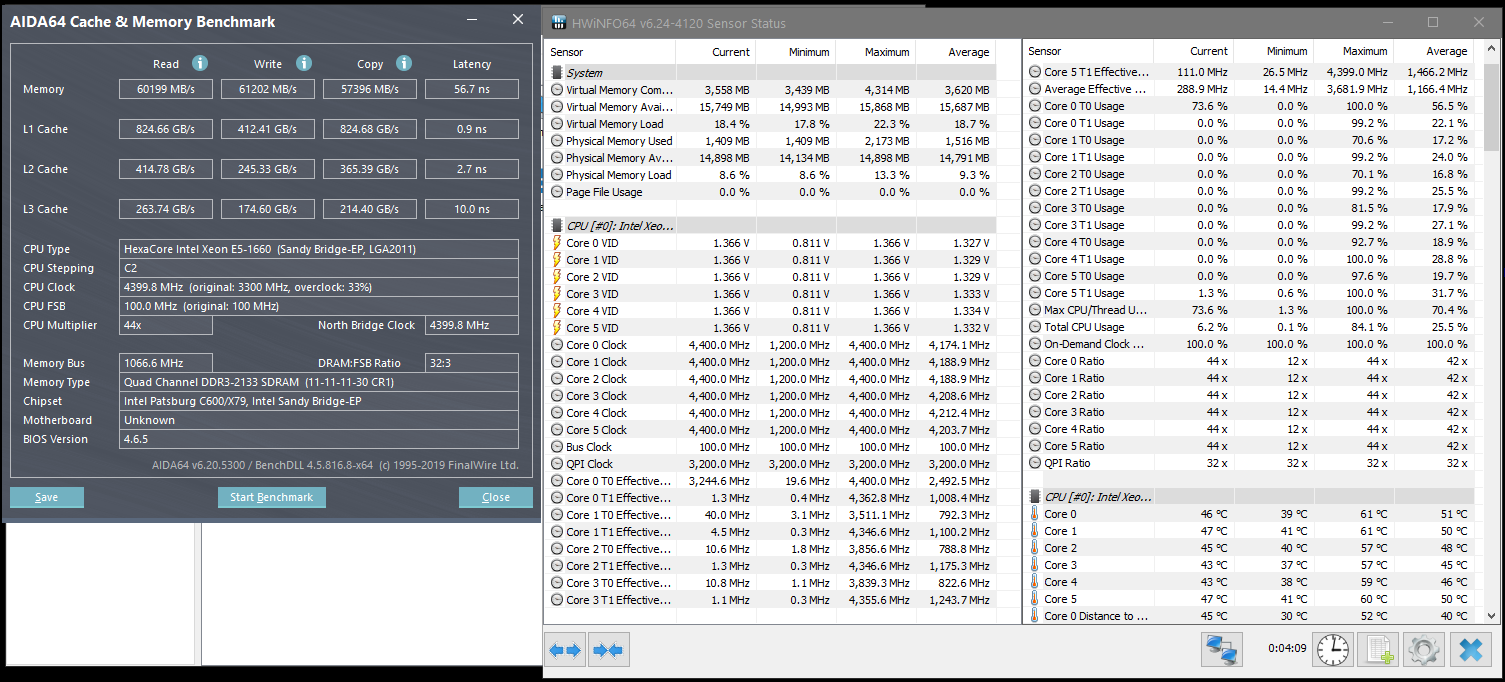Select the Page File Usage row
This screenshot has height=682, width=1505.
coord(771,192)
